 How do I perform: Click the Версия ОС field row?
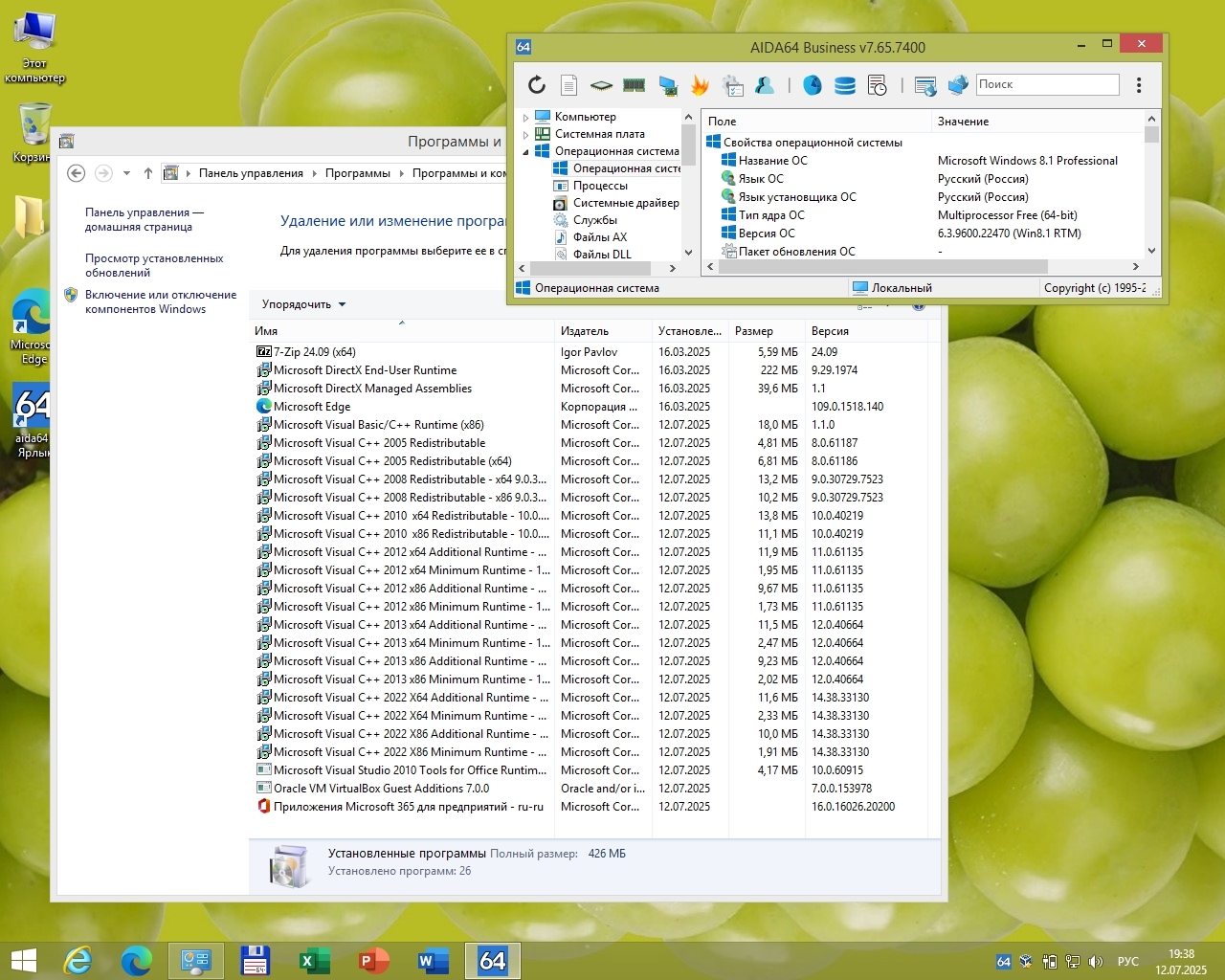[x=924, y=234]
